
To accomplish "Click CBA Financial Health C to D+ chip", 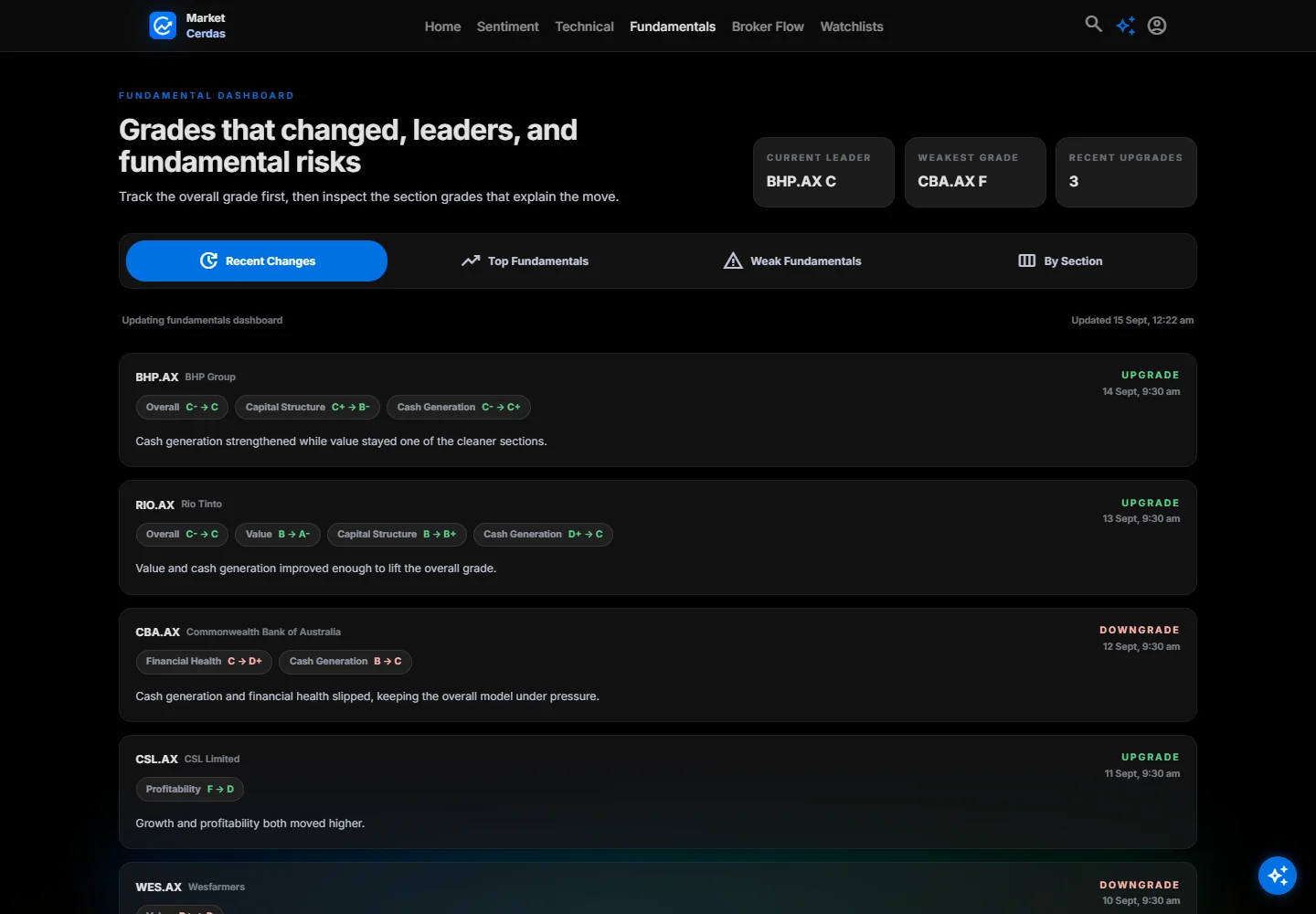I will tap(204, 661).
